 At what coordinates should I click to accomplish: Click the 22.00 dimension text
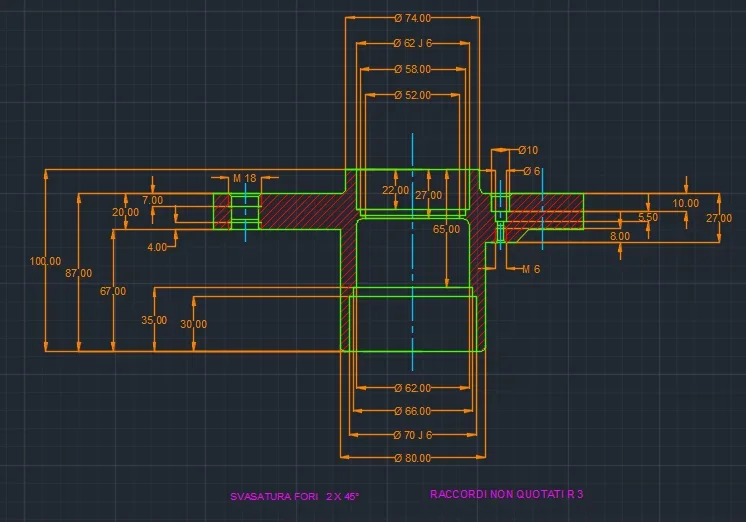click(x=396, y=190)
